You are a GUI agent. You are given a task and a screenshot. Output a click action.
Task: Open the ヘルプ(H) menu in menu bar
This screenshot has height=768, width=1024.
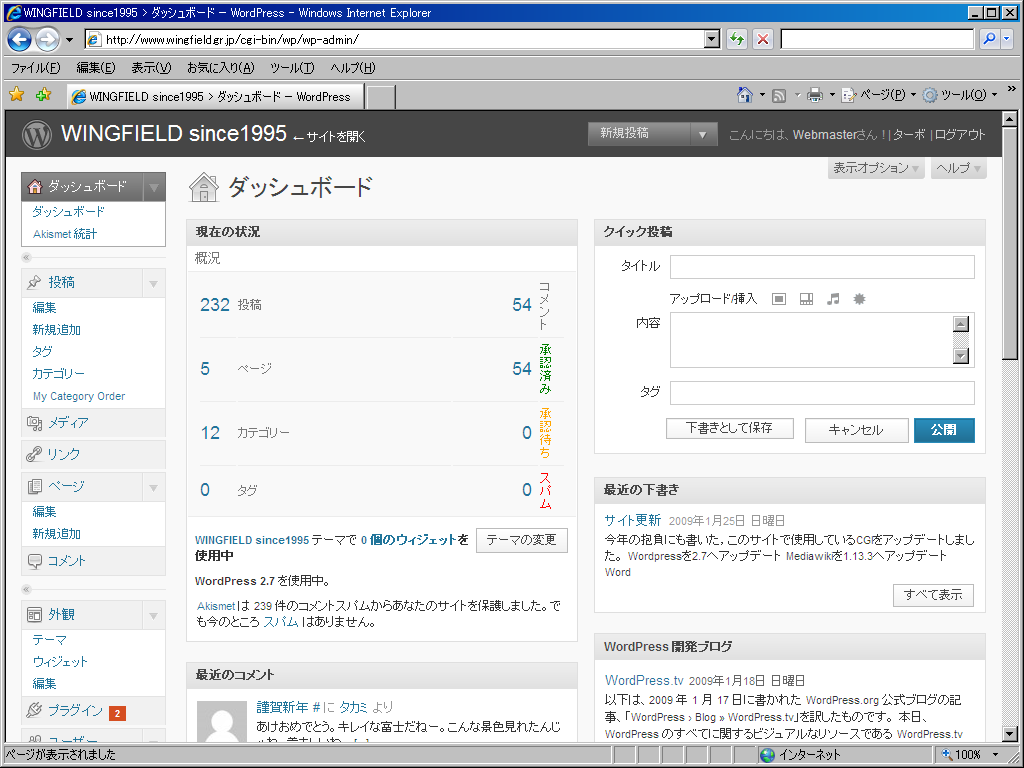coord(353,68)
